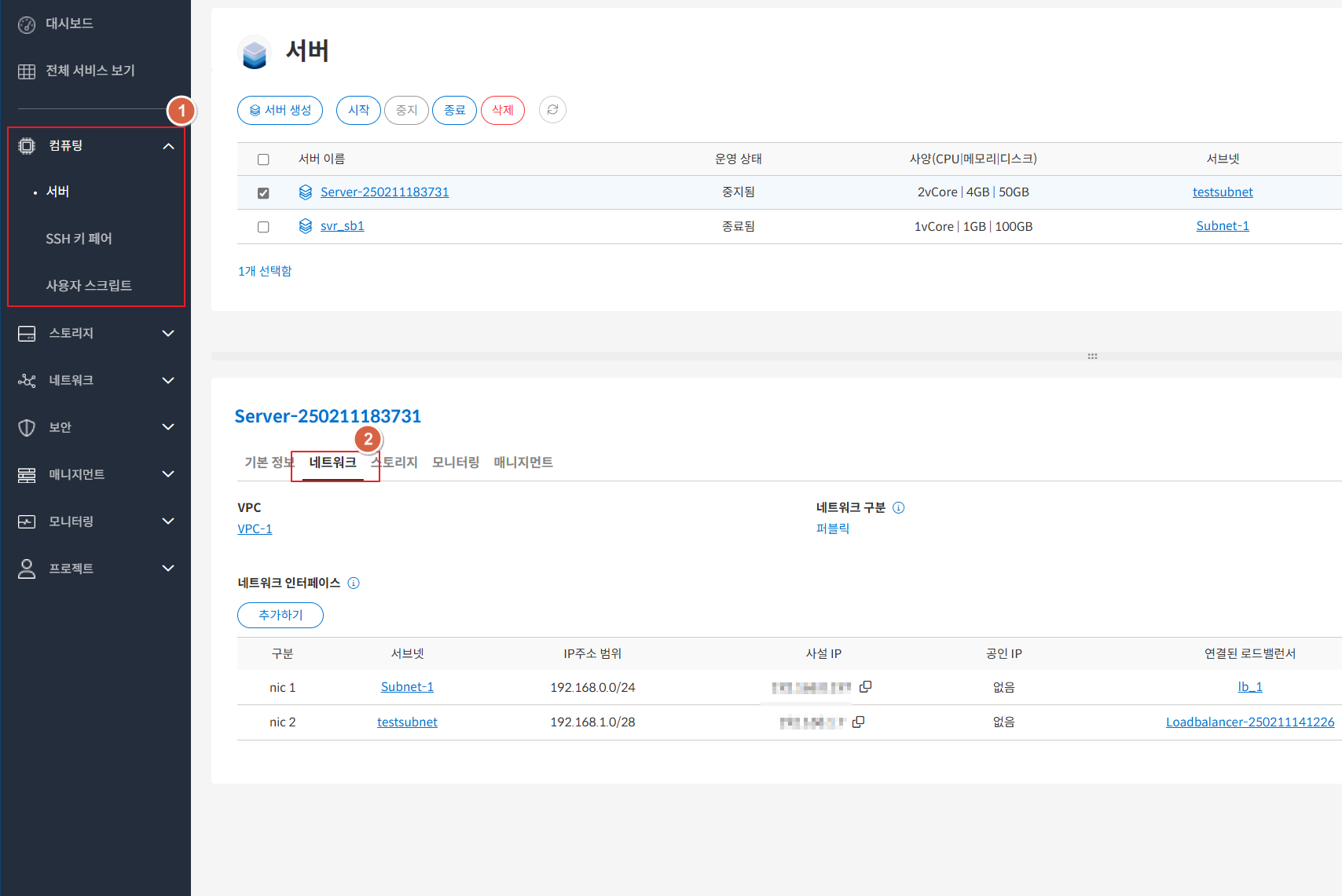The height and width of the screenshot is (896, 1342).
Task: Collapse the 컴퓨팅 menu section
Action: pos(168,146)
